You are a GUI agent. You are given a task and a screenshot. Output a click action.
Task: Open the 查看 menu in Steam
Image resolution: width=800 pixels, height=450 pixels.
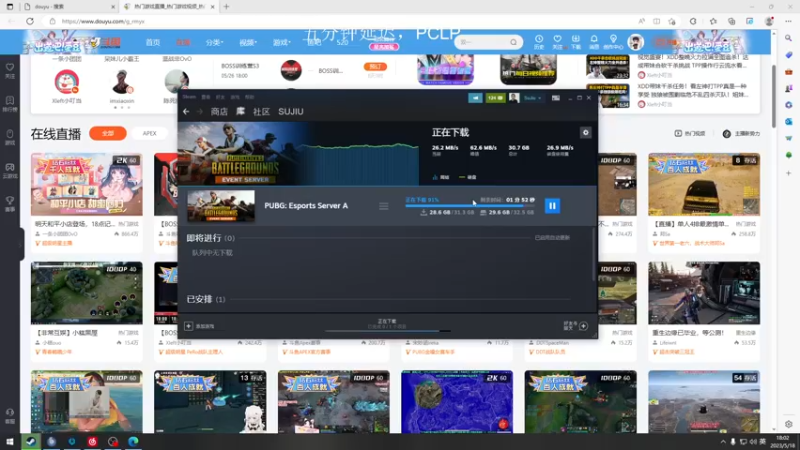coord(206,97)
